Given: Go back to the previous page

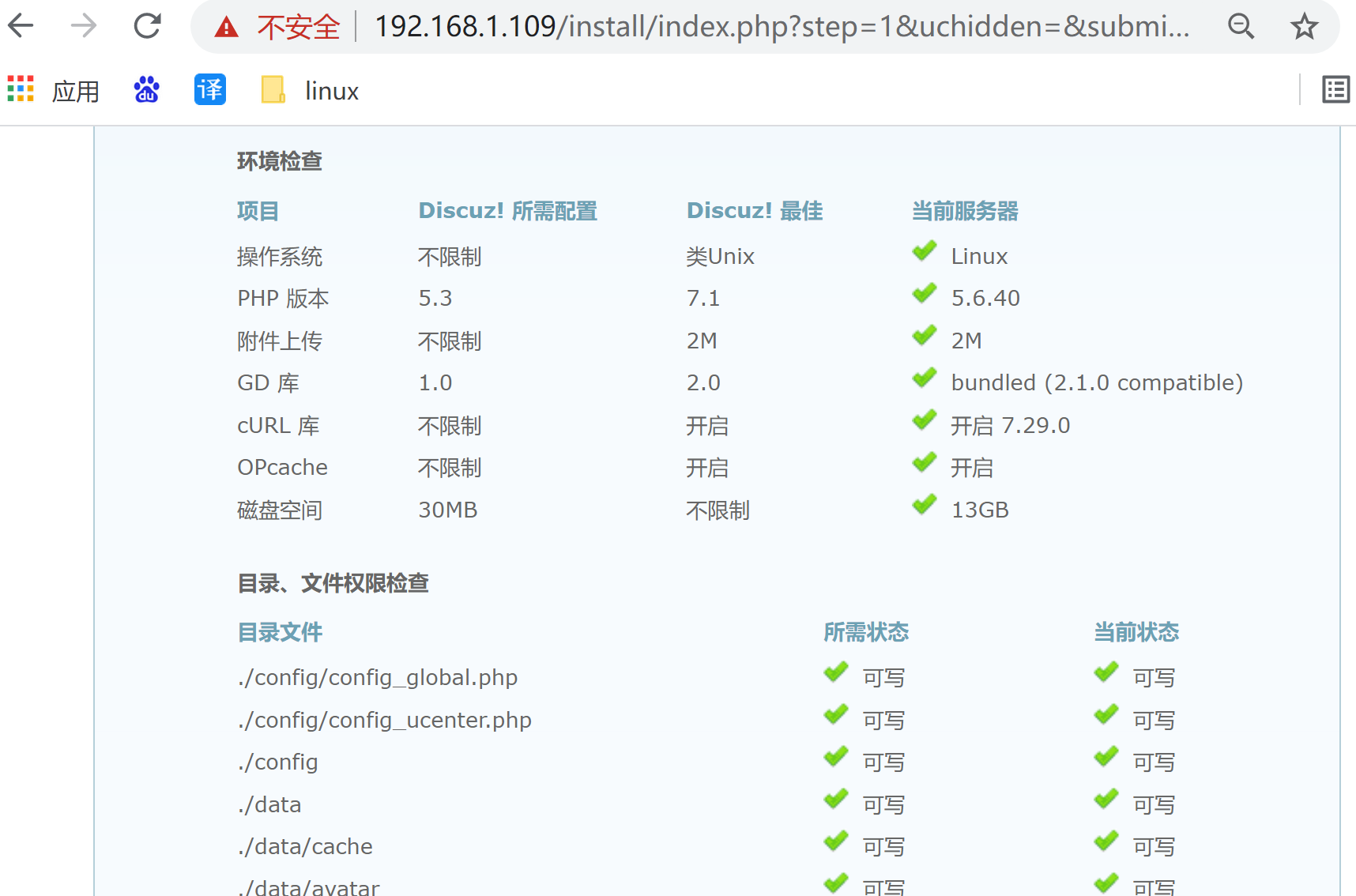Looking at the screenshot, I should pyautogui.click(x=21, y=26).
